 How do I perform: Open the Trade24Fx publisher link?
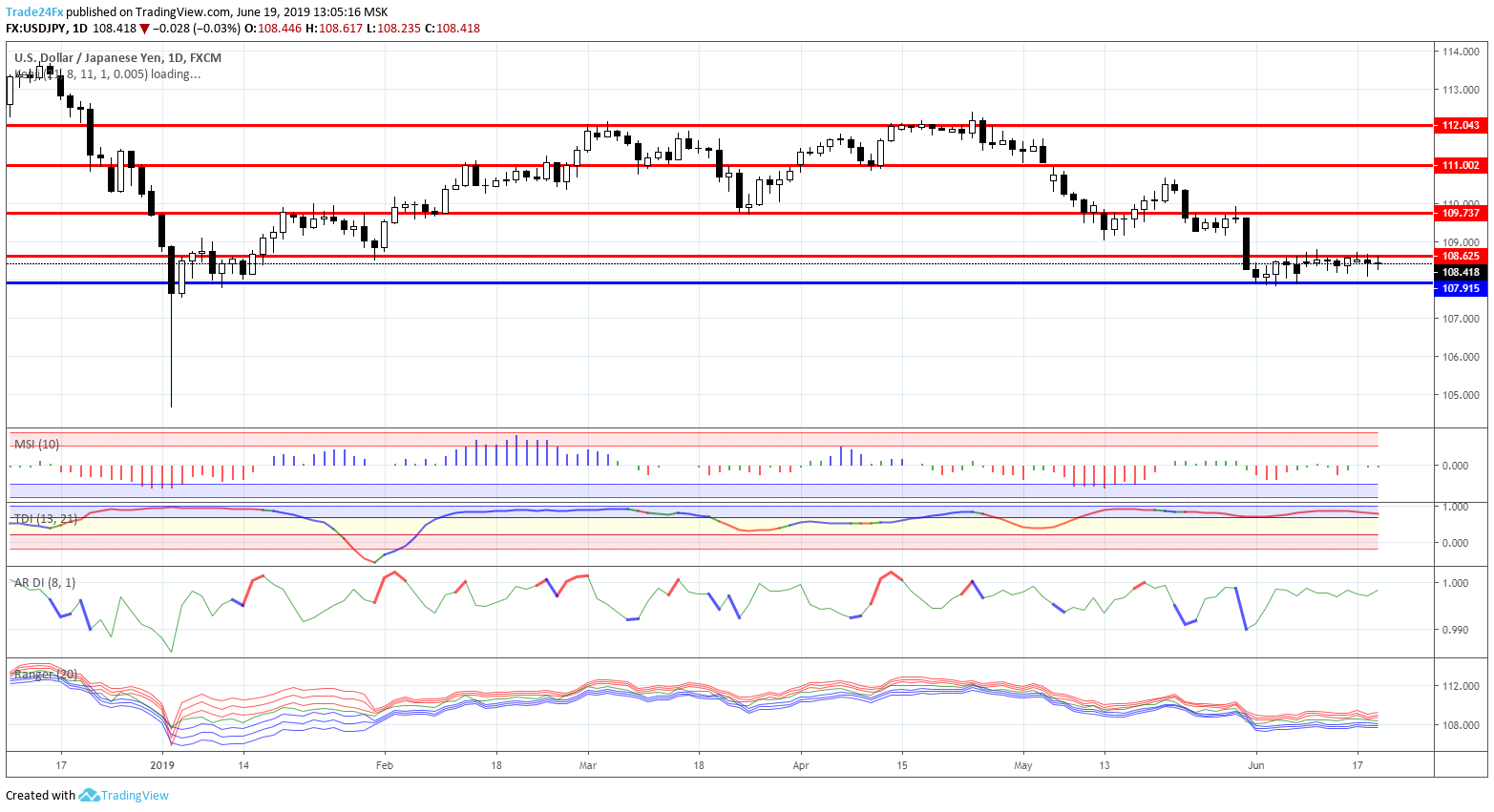[x=34, y=12]
